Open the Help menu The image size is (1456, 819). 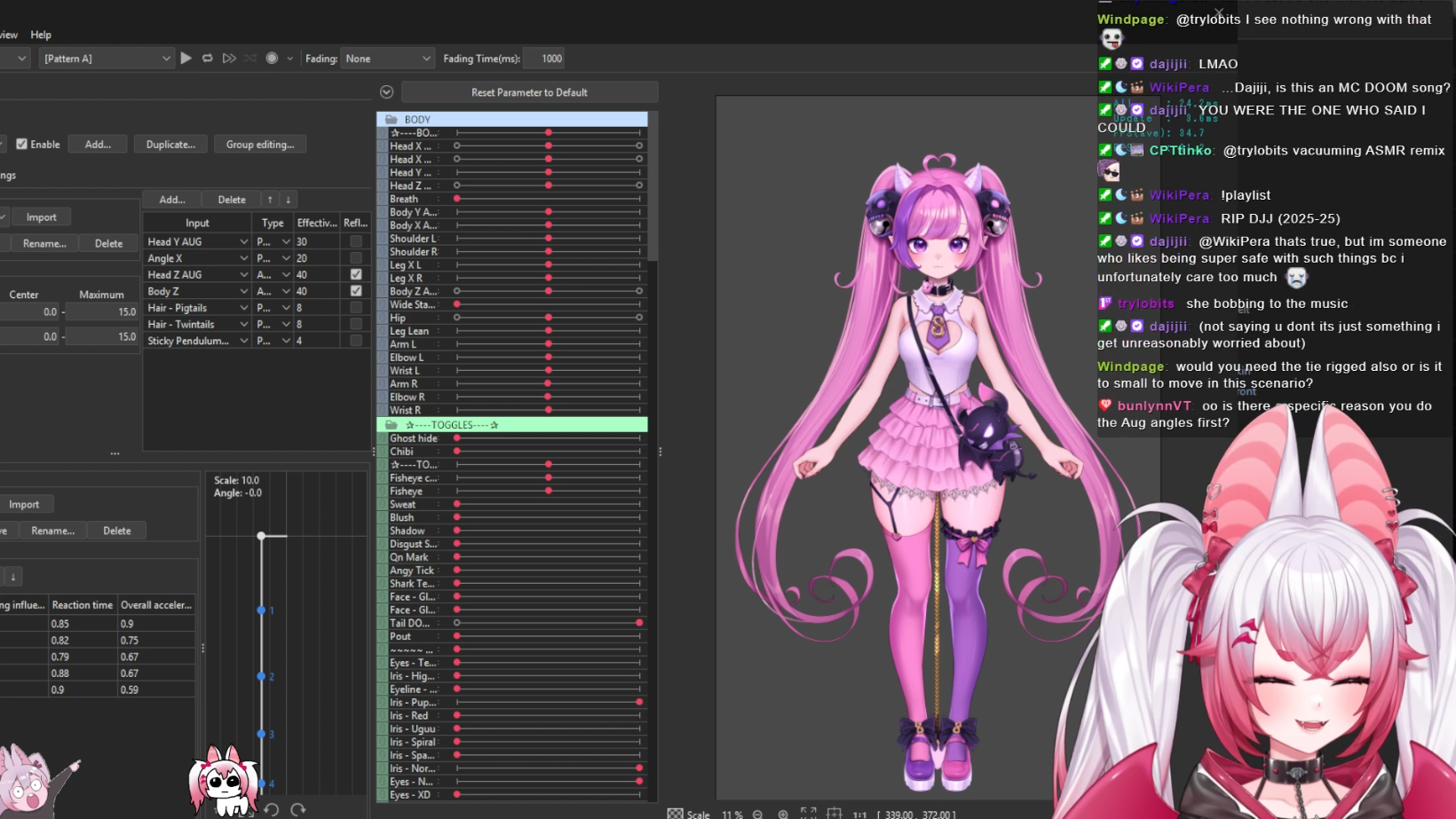41,35
